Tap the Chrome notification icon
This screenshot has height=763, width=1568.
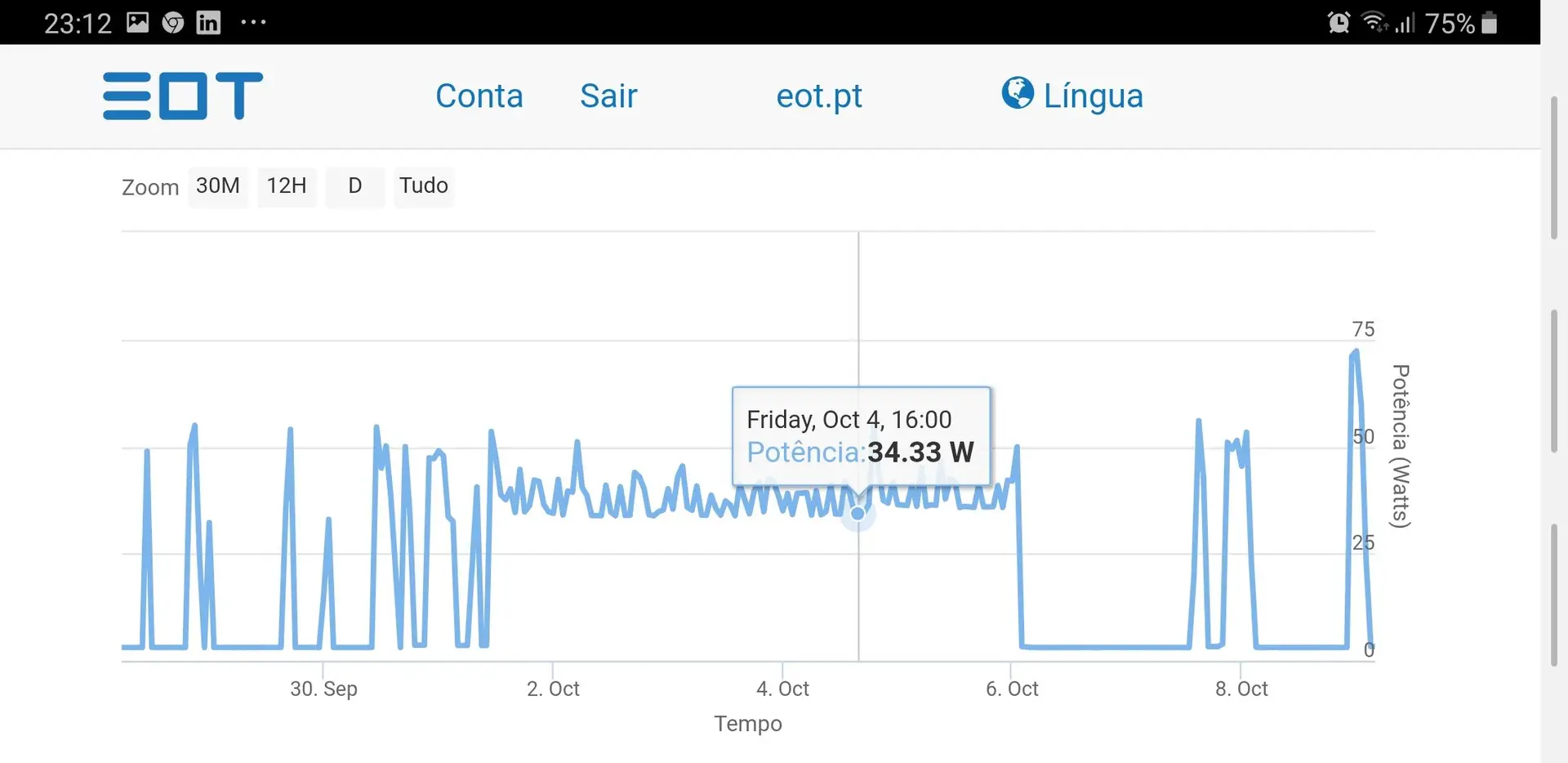(x=173, y=22)
